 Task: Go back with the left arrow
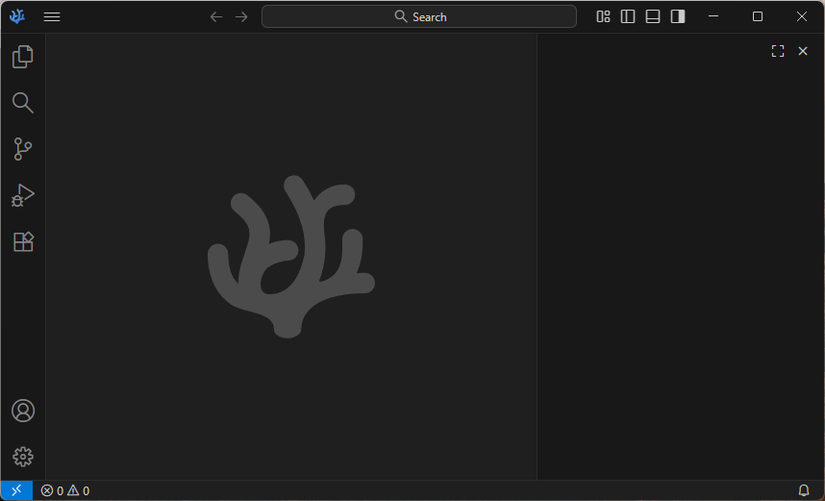pyautogui.click(x=216, y=17)
